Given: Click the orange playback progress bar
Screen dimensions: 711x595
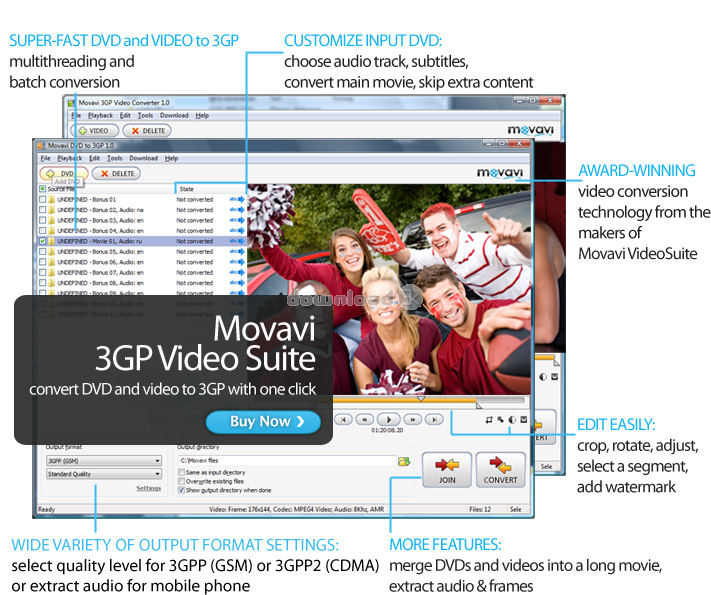Looking at the screenshot, I should [x=404, y=401].
